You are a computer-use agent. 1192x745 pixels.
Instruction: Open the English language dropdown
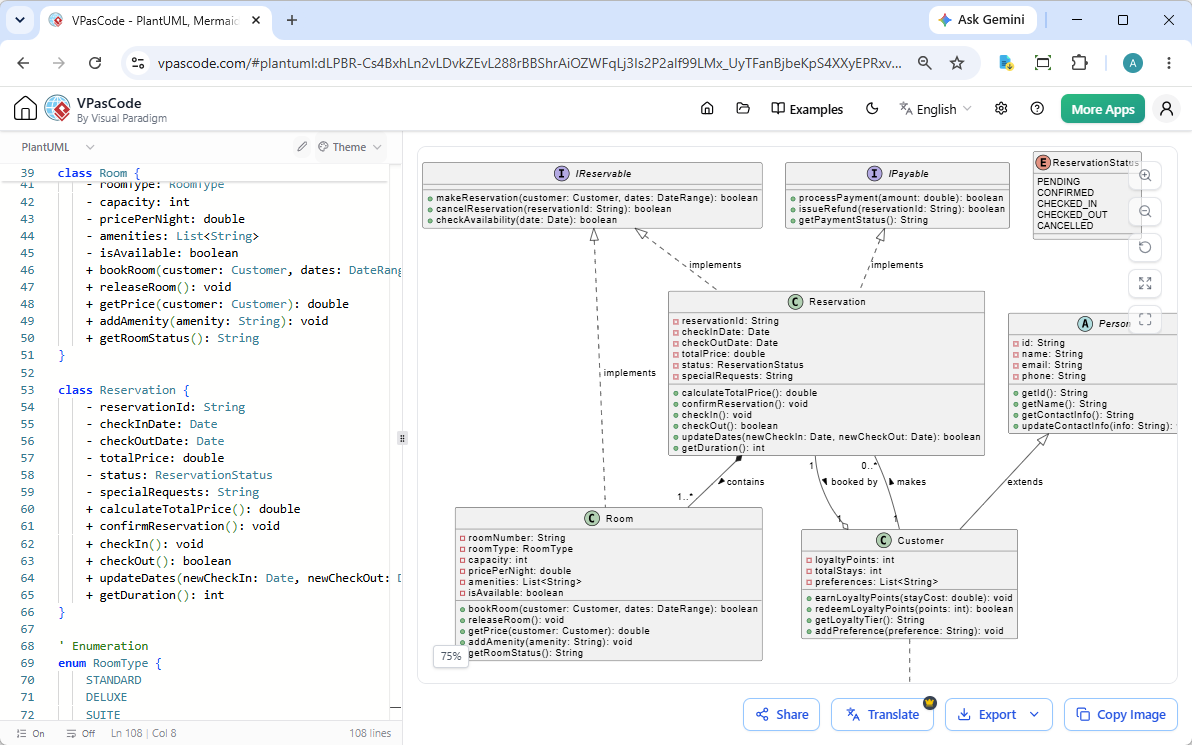[935, 109]
